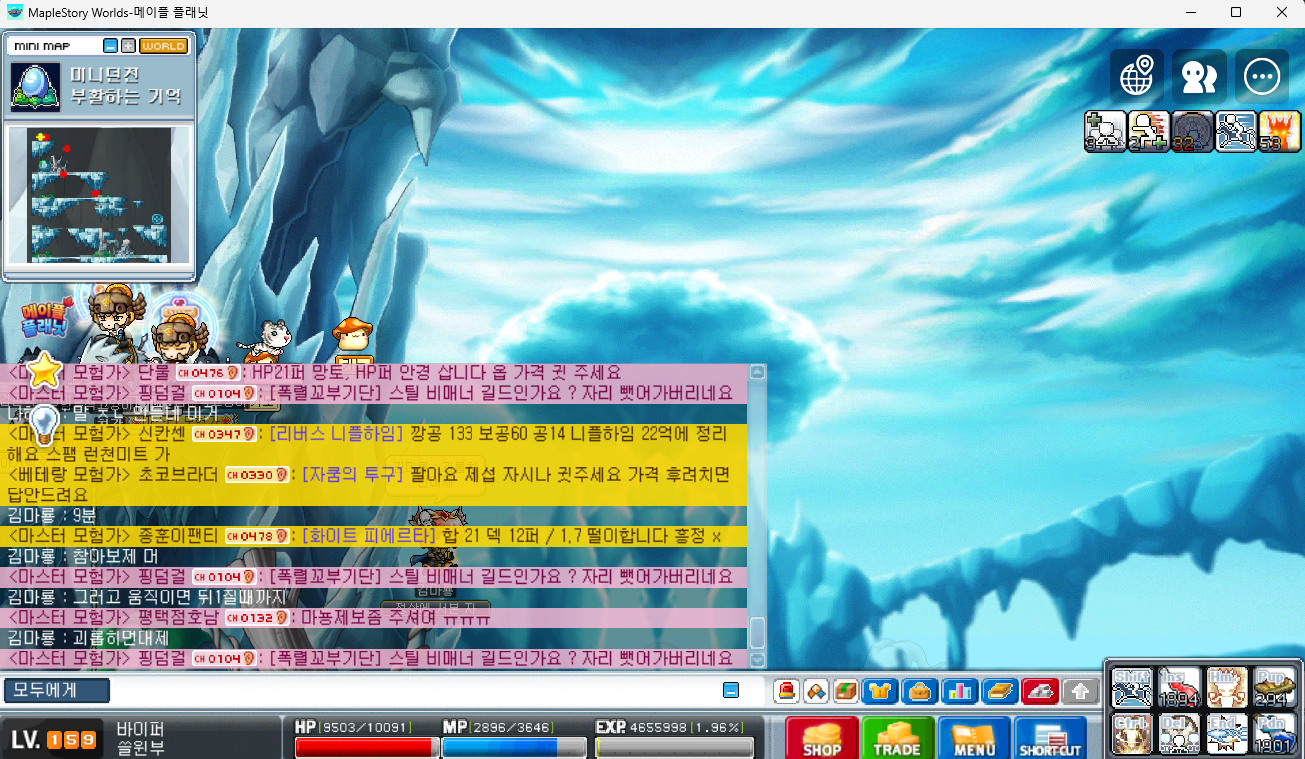Open the blue and orange diamond icon
The width and height of the screenshot is (1305, 759).
[x=817, y=691]
